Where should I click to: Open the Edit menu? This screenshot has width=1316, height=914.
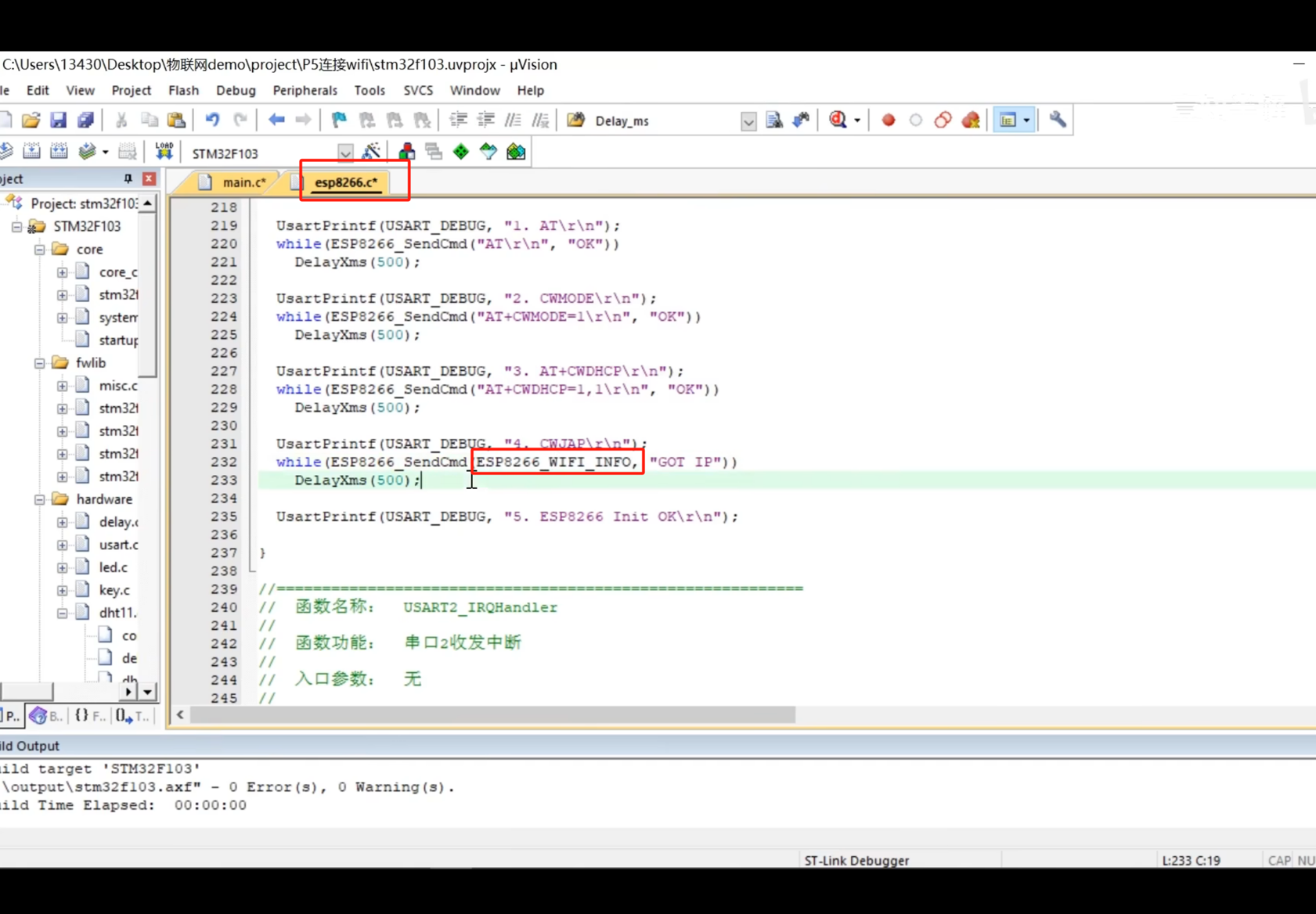click(x=38, y=91)
